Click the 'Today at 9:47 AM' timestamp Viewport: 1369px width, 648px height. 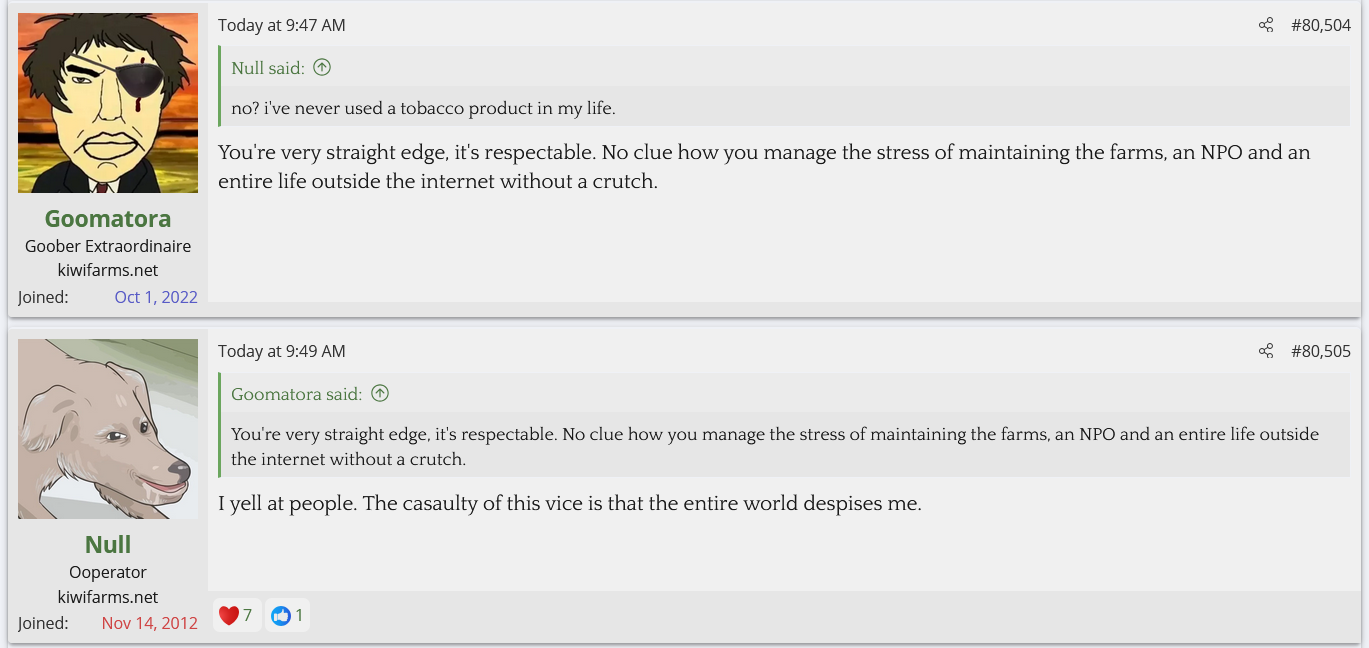click(282, 25)
